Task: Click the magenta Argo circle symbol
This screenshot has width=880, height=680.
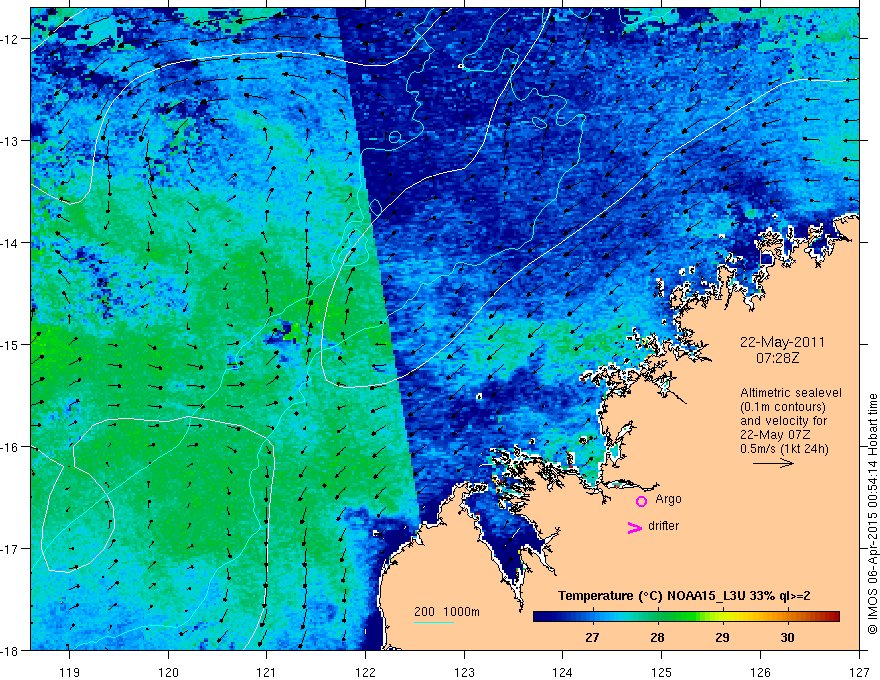Action: point(641,501)
